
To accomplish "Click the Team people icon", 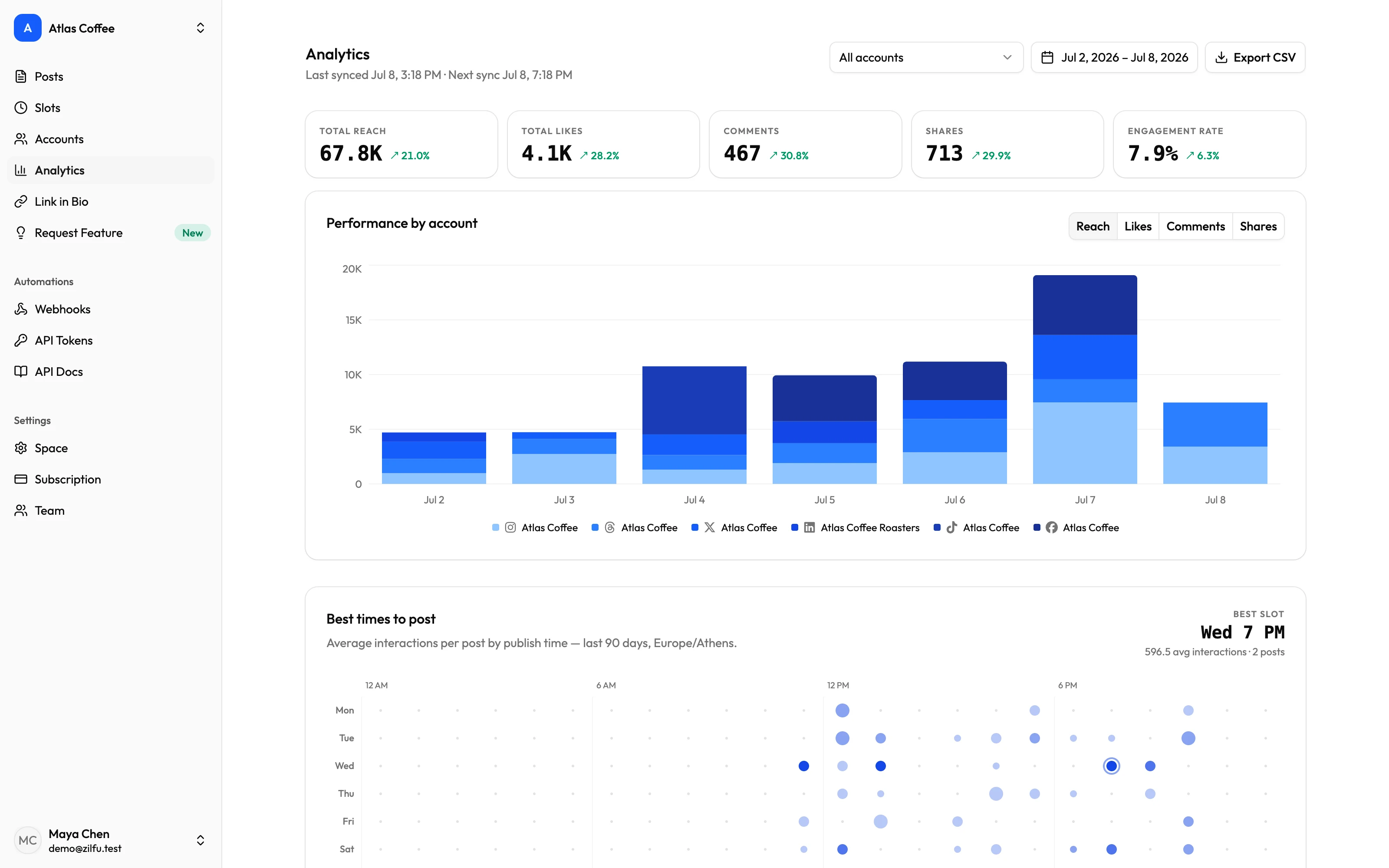I will (x=21, y=510).
